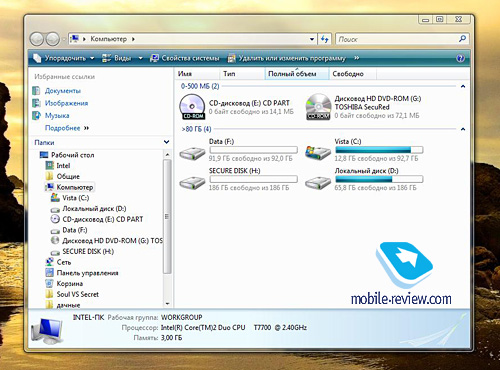The height and width of the screenshot is (370, 500).
Task: Click the 0-500 МБ (2) group label
Action: (200, 86)
